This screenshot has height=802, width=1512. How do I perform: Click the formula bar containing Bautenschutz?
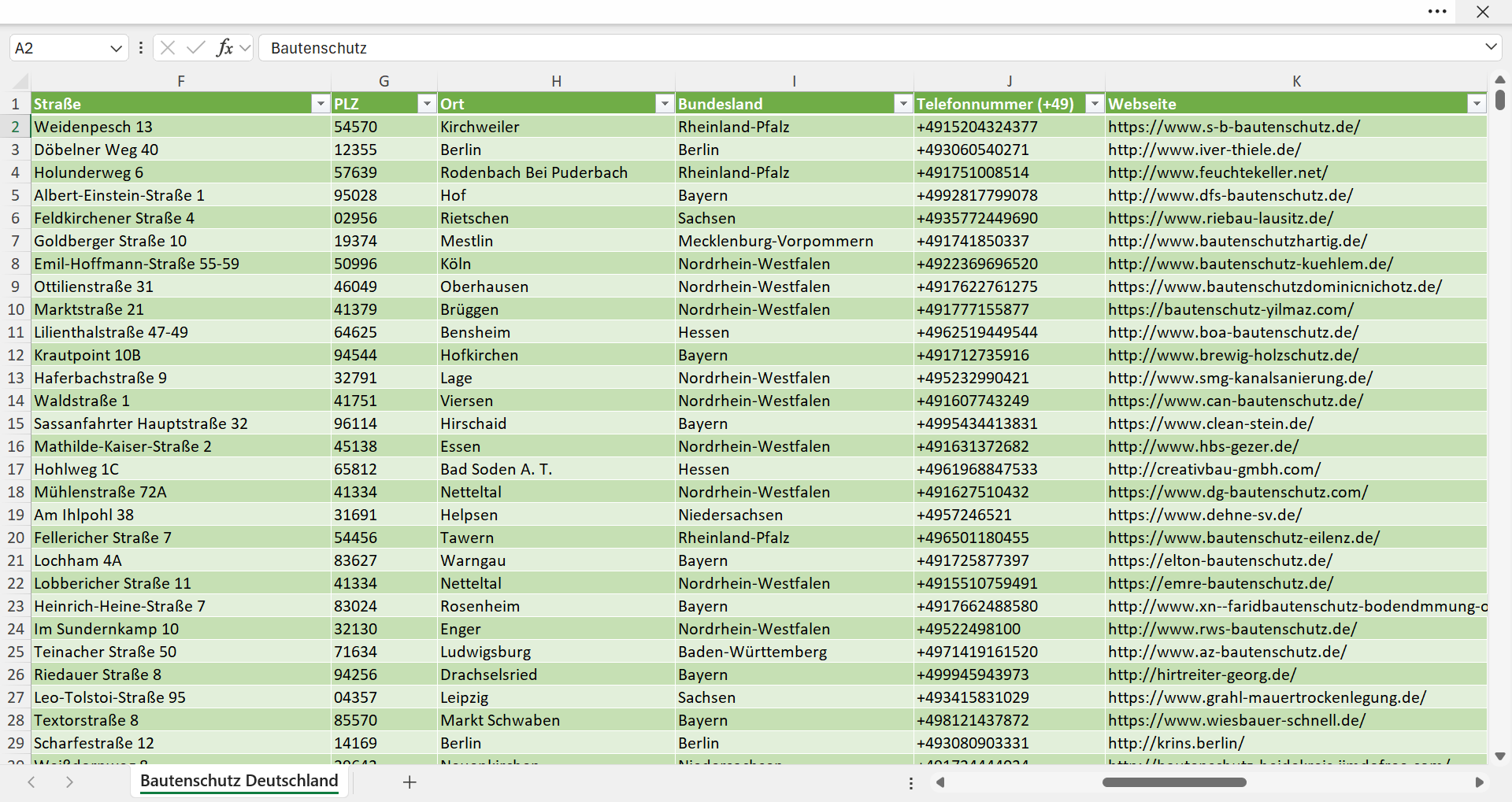[870, 48]
